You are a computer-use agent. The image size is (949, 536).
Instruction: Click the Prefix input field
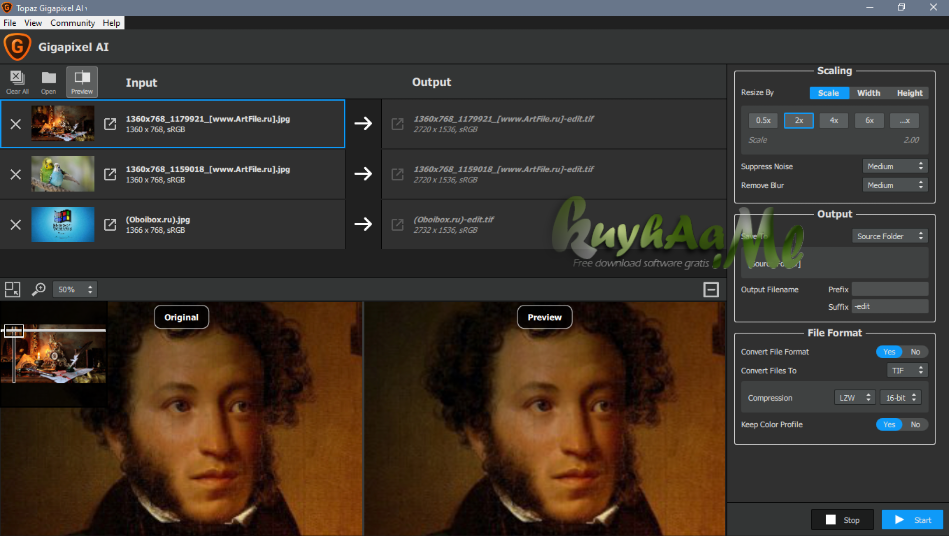pyautogui.click(x=890, y=289)
